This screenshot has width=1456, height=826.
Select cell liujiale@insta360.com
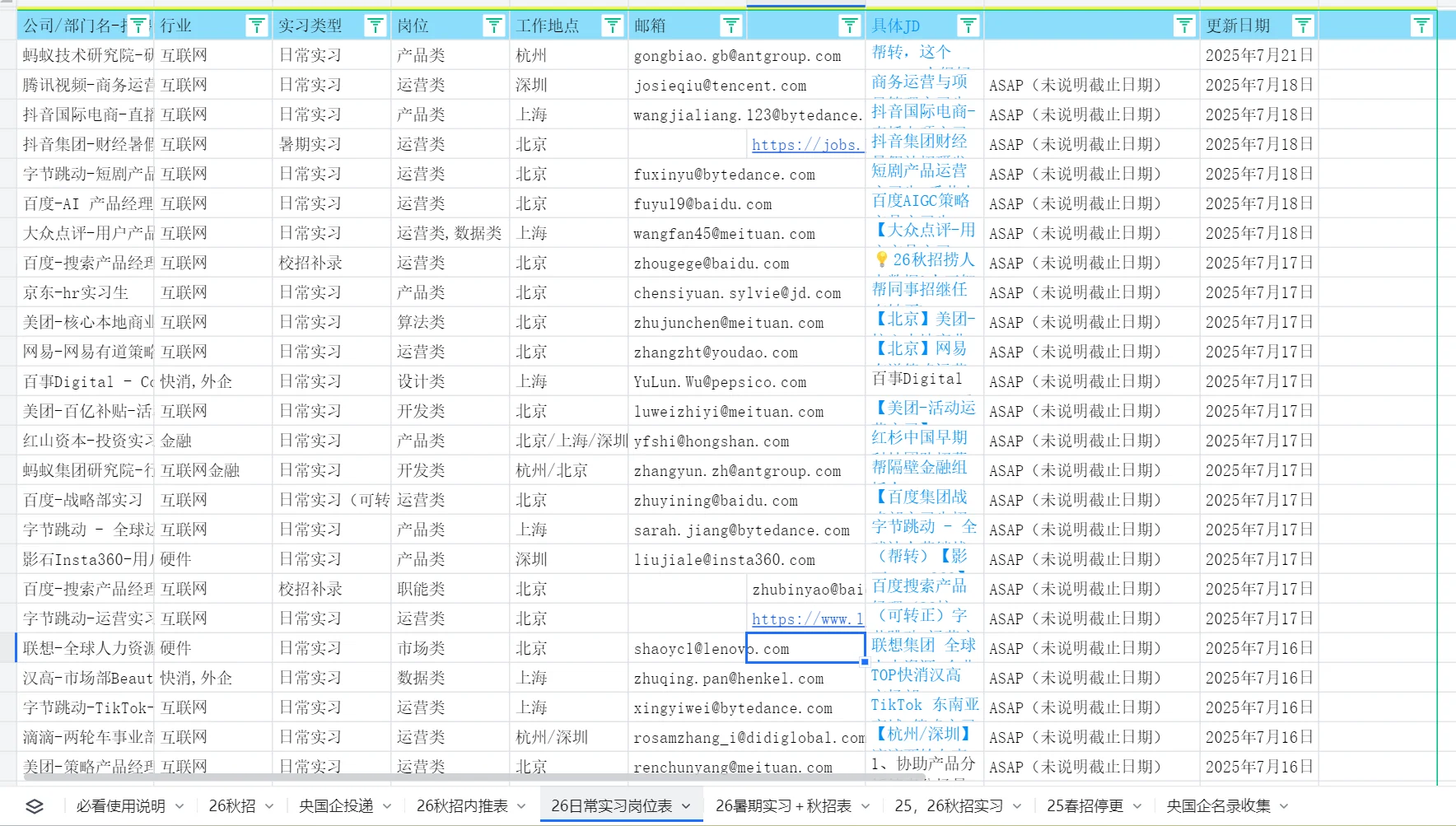pyautogui.click(x=746, y=560)
